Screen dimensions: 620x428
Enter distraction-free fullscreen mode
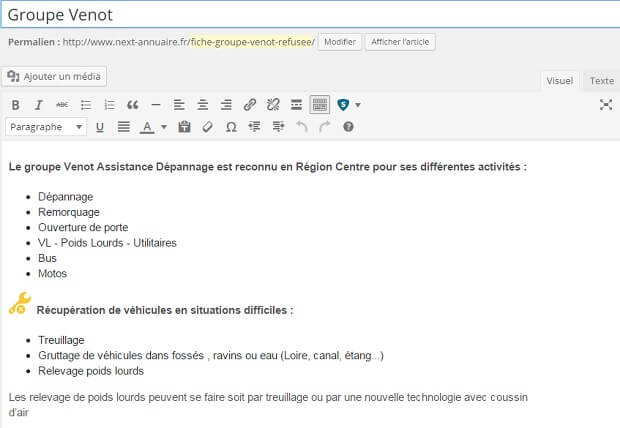click(x=606, y=105)
